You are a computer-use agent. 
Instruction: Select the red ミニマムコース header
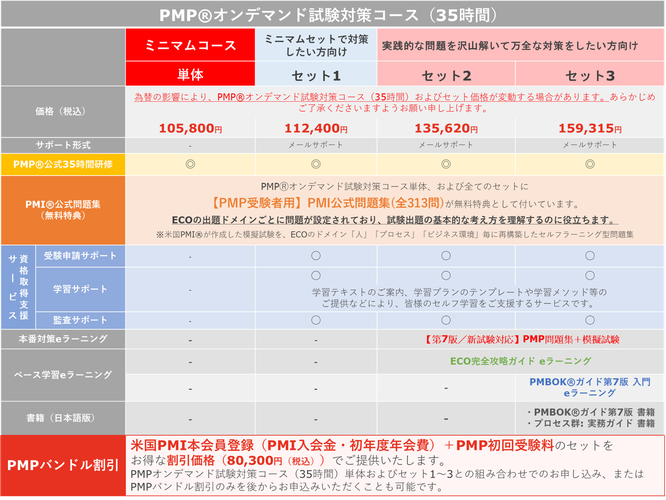[x=190, y=45]
